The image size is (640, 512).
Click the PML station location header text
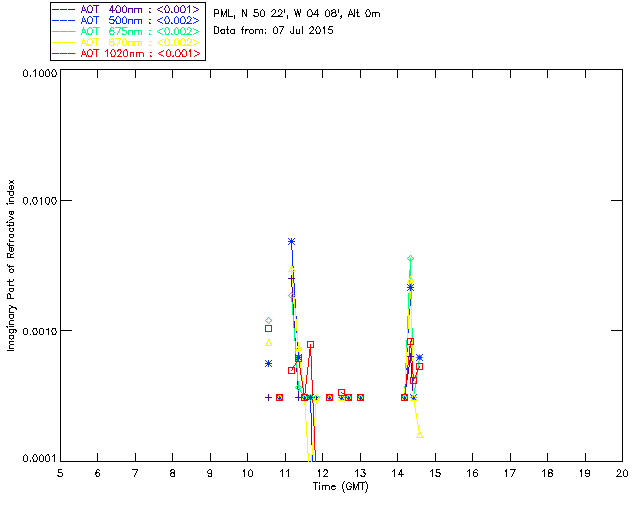point(297,14)
